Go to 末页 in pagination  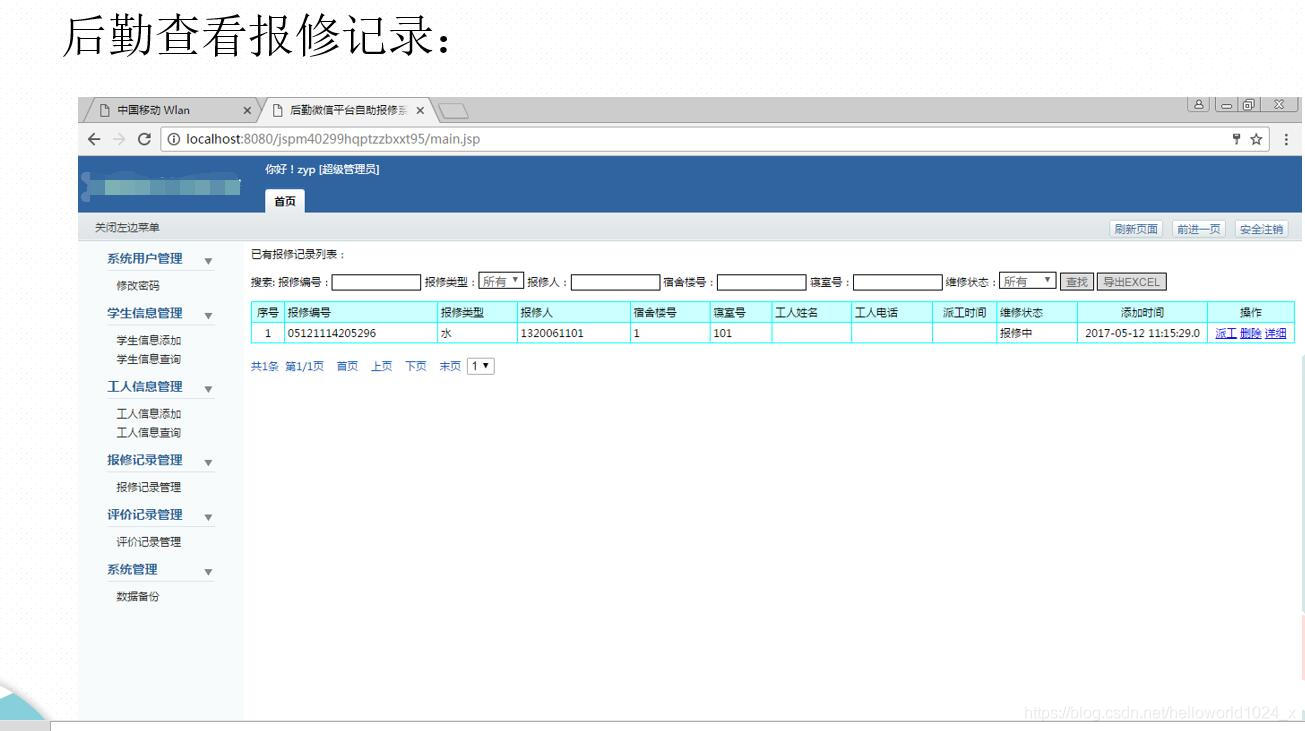pyautogui.click(x=450, y=367)
